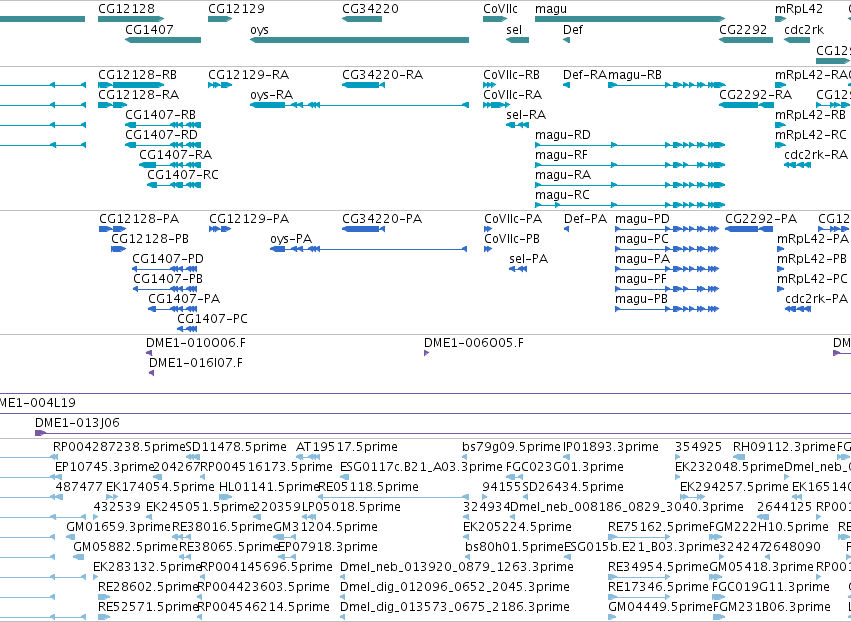Click the magu-RC transcript label
Viewport: 851px width, 622px height.
pyautogui.click(x=562, y=195)
